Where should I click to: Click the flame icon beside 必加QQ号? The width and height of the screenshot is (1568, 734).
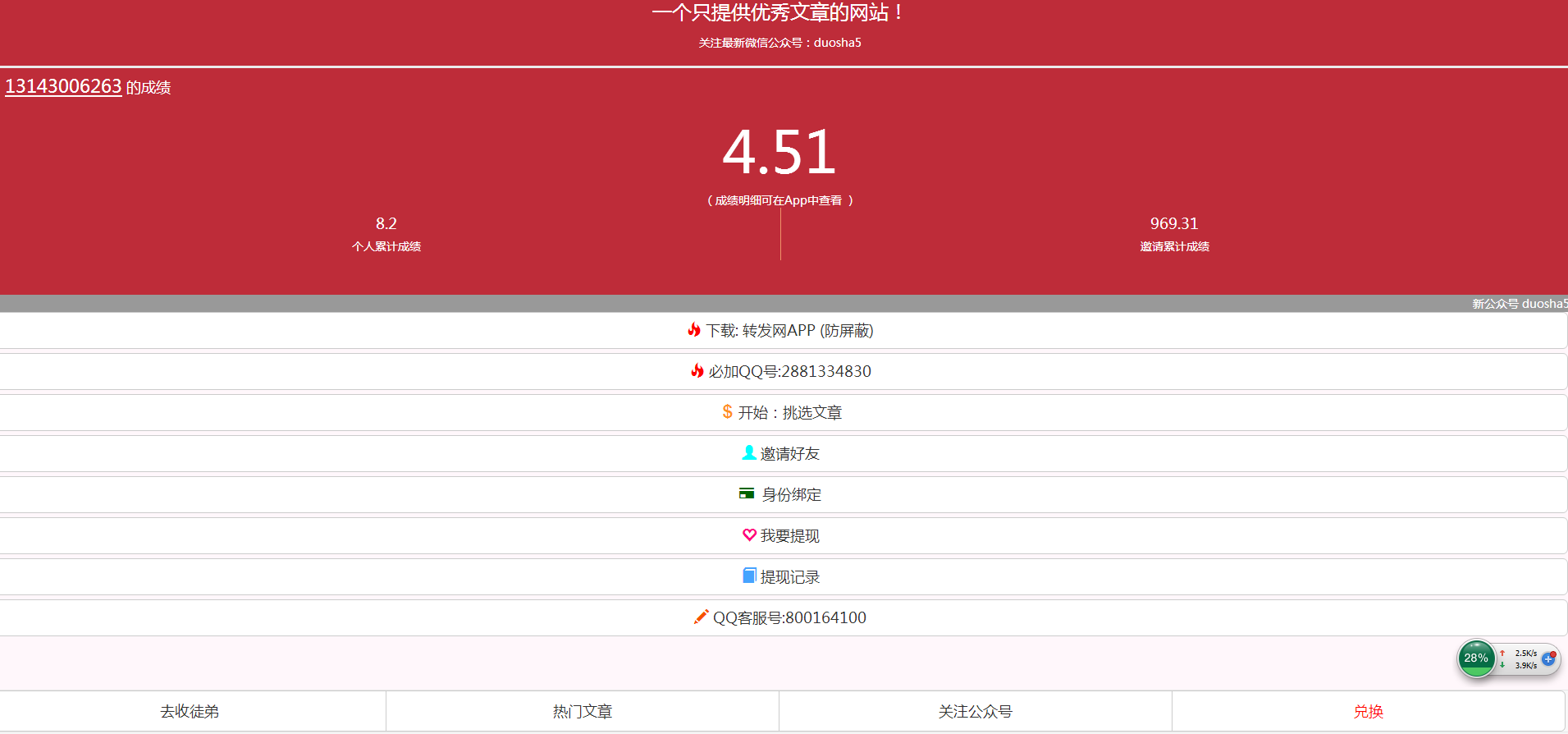[x=697, y=371]
